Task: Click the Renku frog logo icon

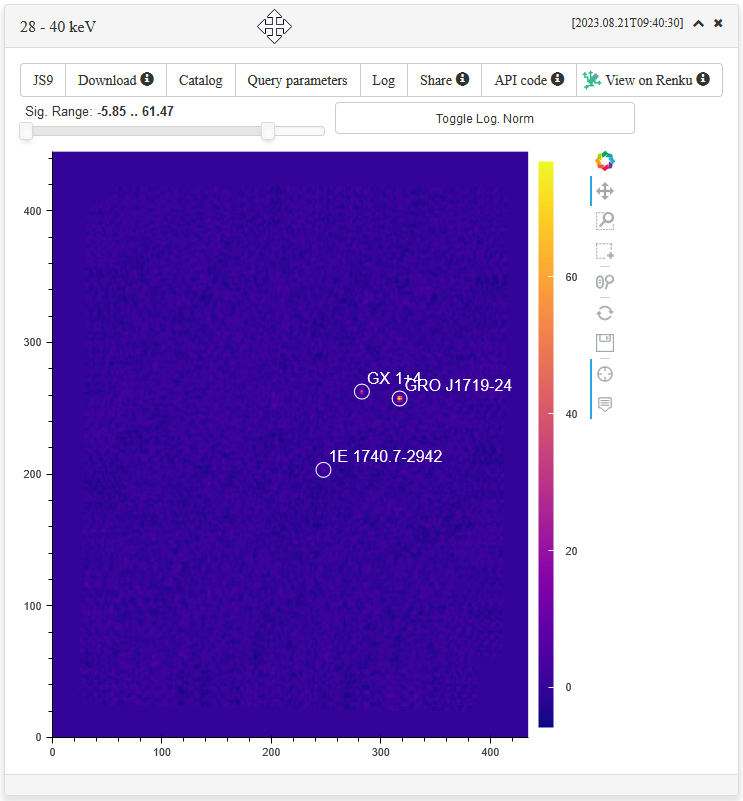Action: tap(592, 80)
